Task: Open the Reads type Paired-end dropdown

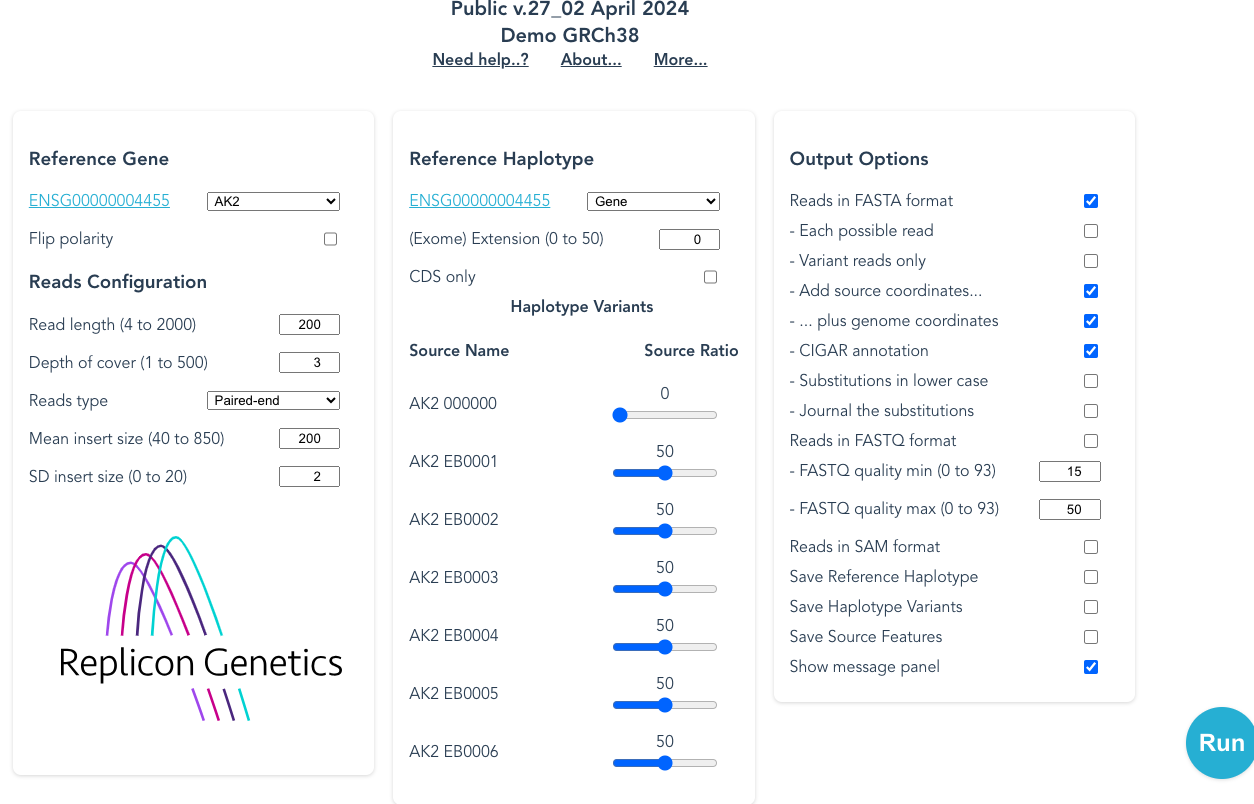Action: tap(272, 400)
